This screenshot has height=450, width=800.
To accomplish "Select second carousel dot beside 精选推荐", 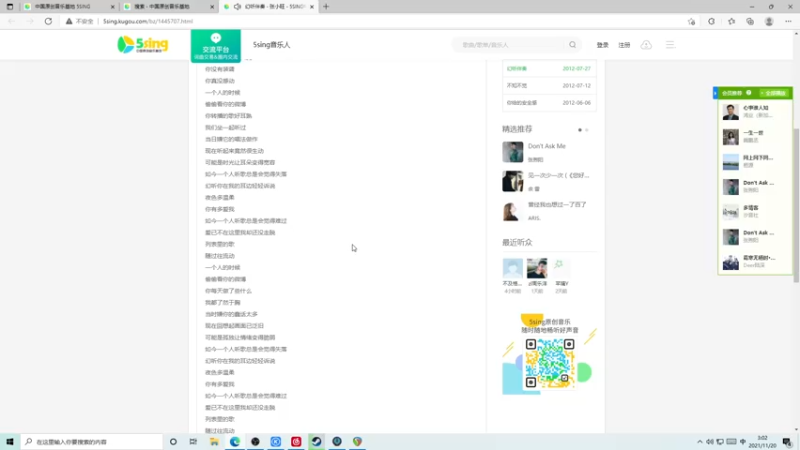I will point(587,130).
